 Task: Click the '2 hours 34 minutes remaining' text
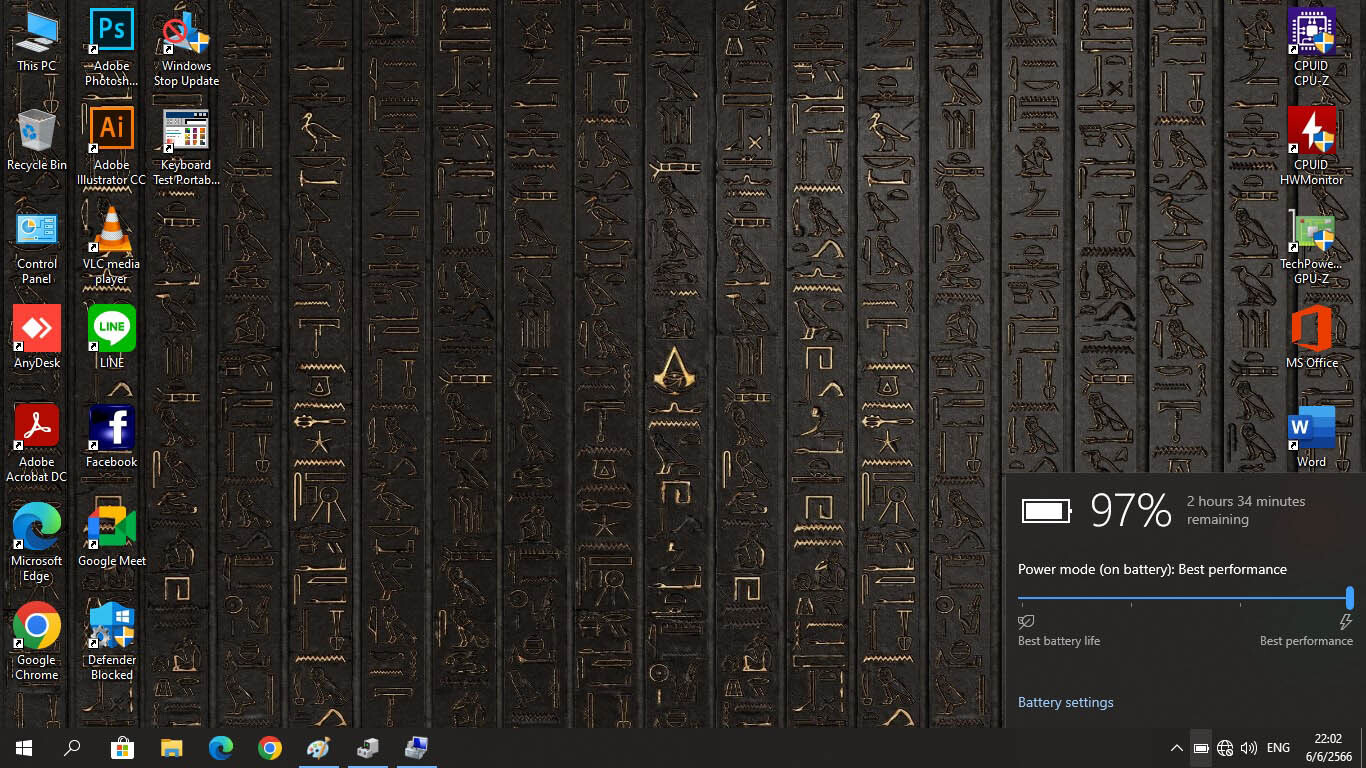click(1246, 510)
